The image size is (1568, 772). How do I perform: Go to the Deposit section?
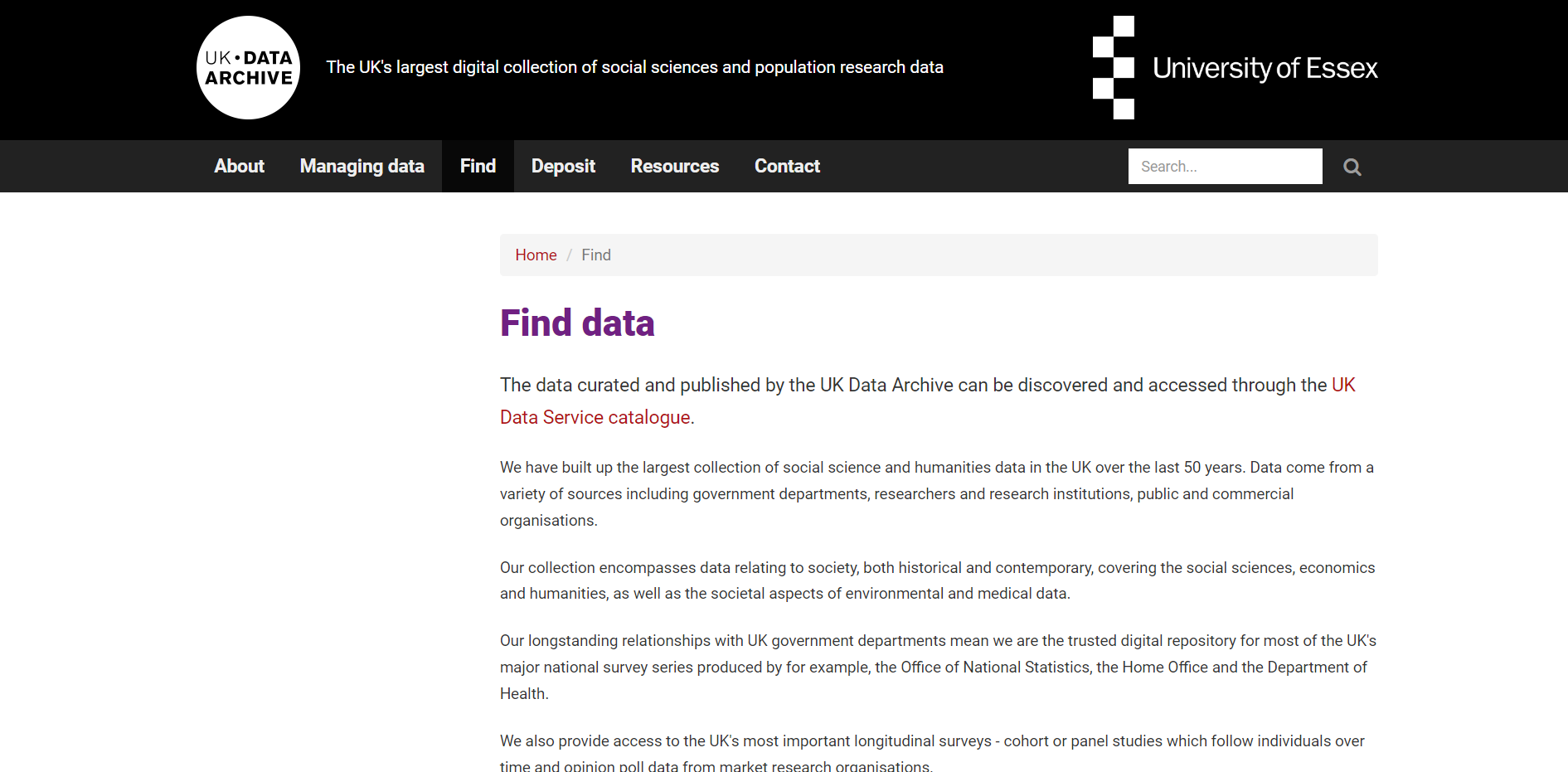point(563,167)
